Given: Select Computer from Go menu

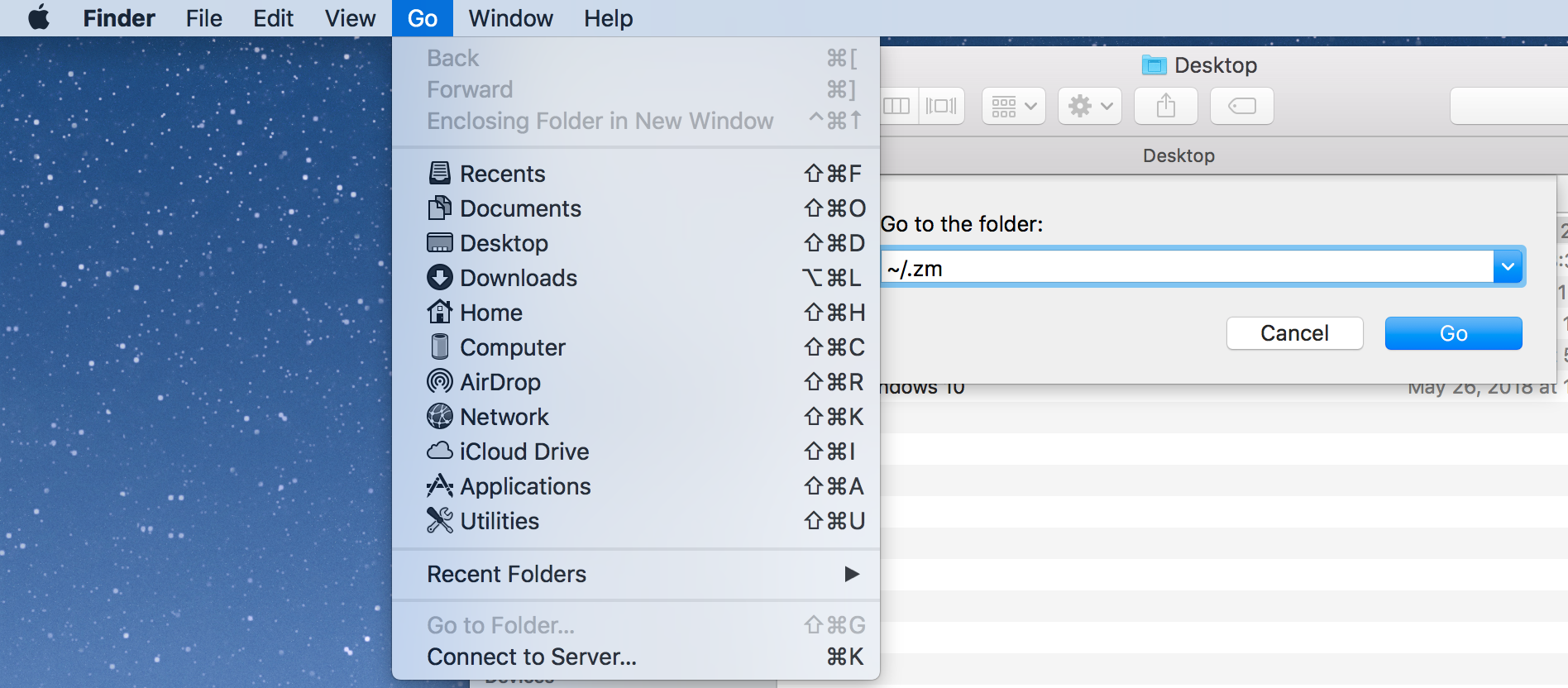Looking at the screenshot, I should 635,347.
